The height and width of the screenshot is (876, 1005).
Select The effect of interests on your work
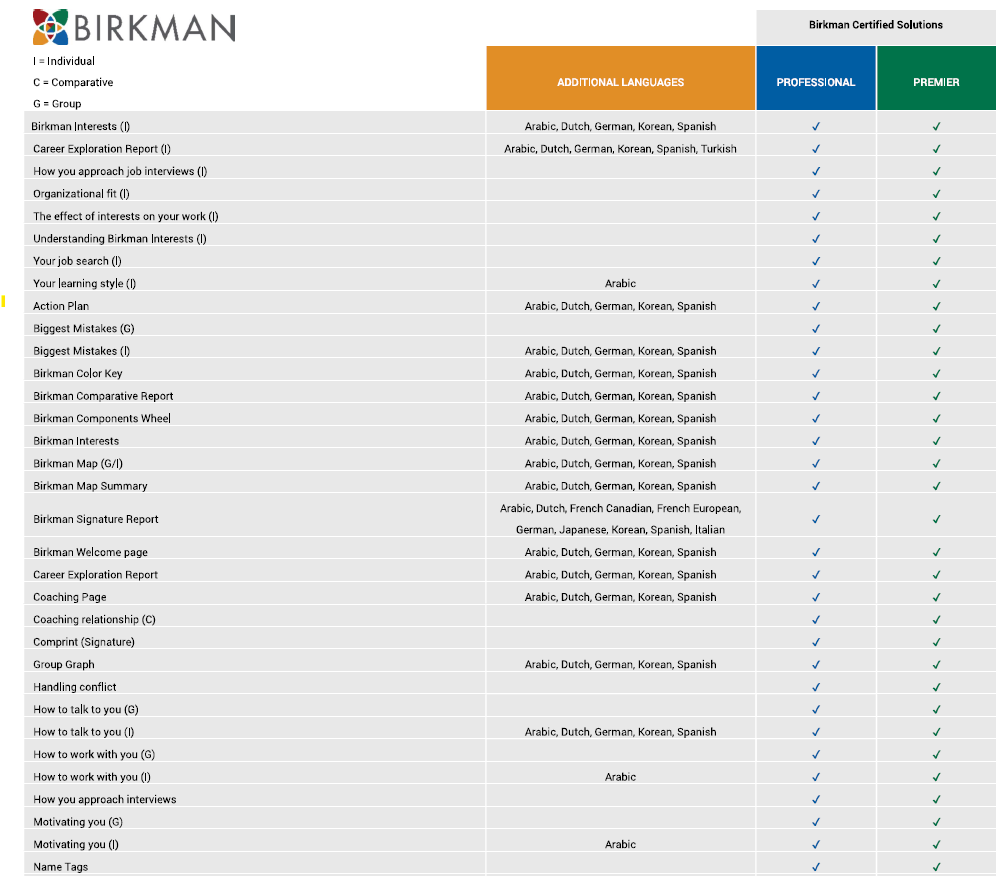coord(126,216)
